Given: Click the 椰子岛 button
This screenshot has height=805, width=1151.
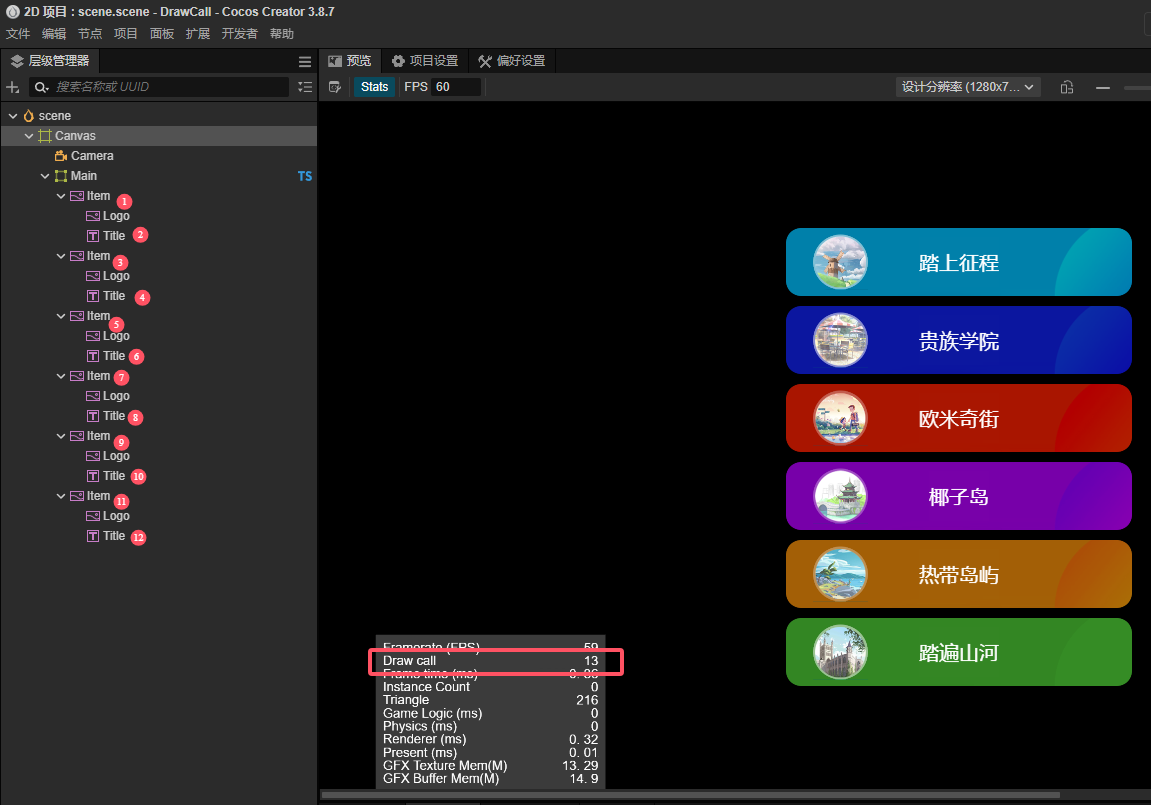Looking at the screenshot, I should coord(959,496).
